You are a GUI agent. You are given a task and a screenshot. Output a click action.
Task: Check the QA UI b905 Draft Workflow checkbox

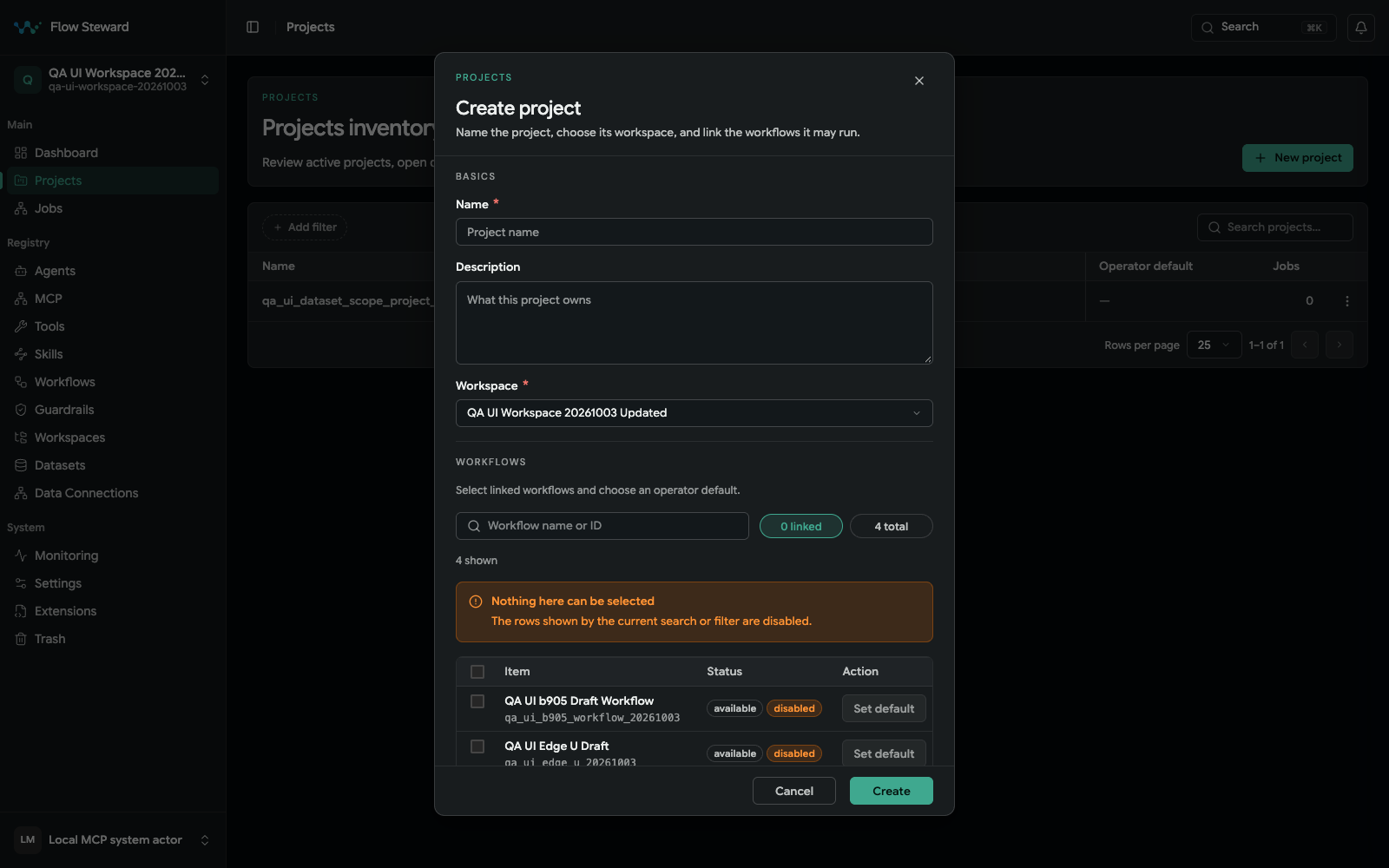pos(477,701)
